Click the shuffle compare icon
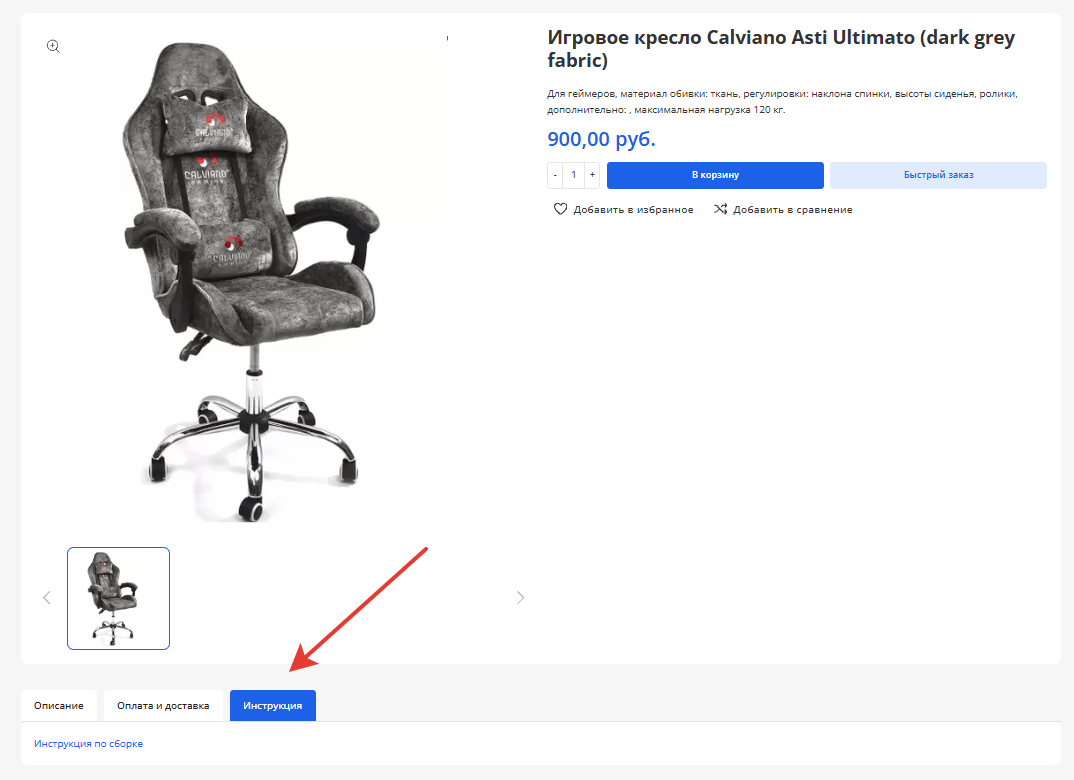Image resolution: width=1074 pixels, height=780 pixels. point(721,209)
